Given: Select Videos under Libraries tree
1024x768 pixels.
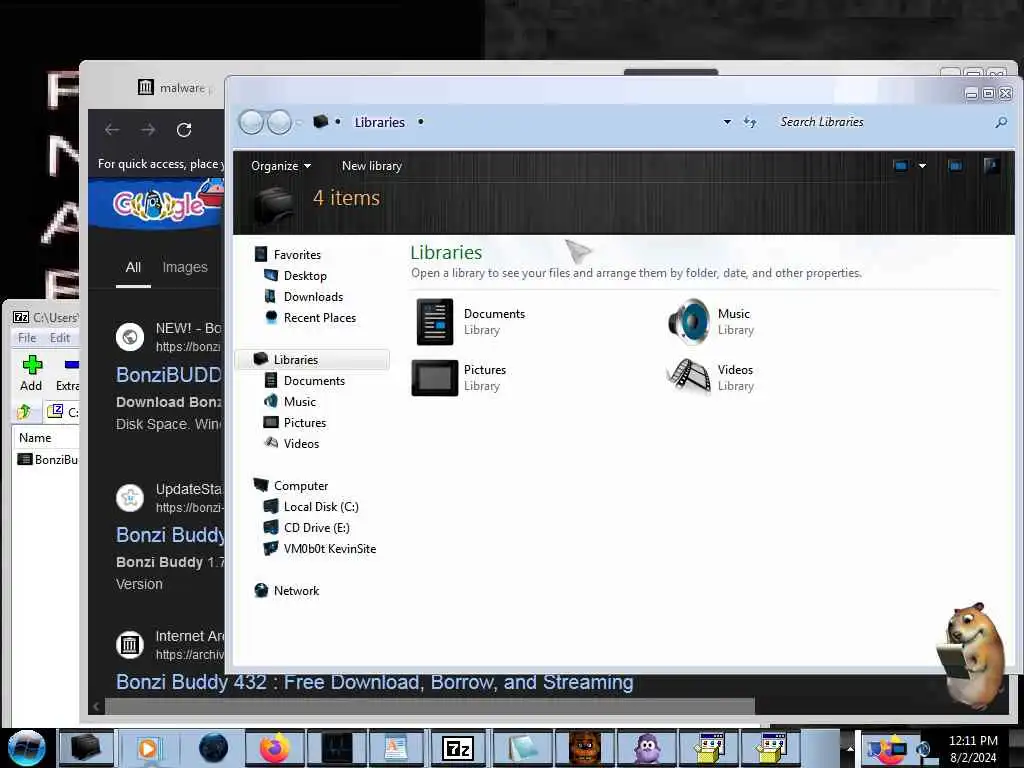Looking at the screenshot, I should coord(301,443).
